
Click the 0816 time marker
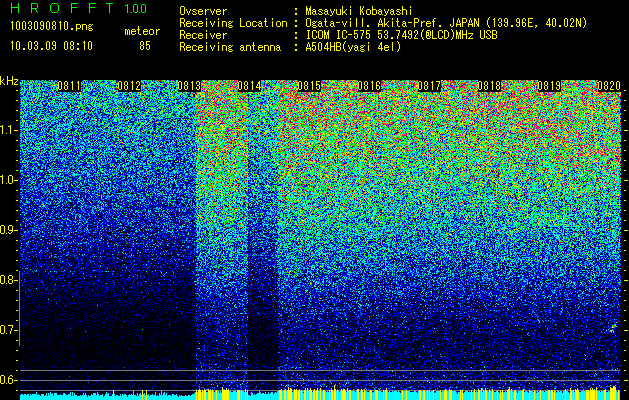pos(369,86)
